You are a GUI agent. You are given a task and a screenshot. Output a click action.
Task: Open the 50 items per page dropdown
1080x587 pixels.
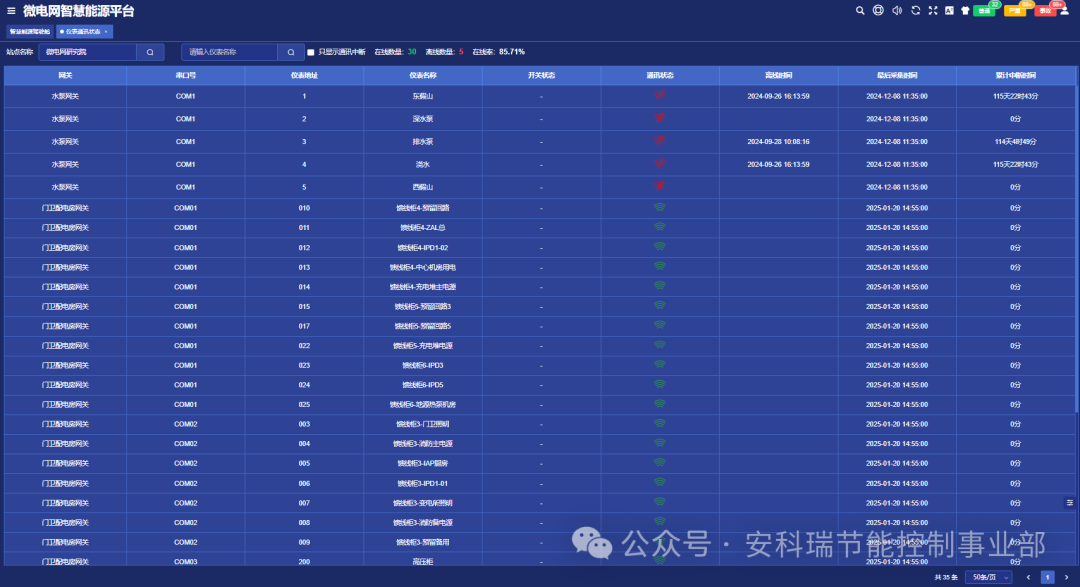coord(989,577)
